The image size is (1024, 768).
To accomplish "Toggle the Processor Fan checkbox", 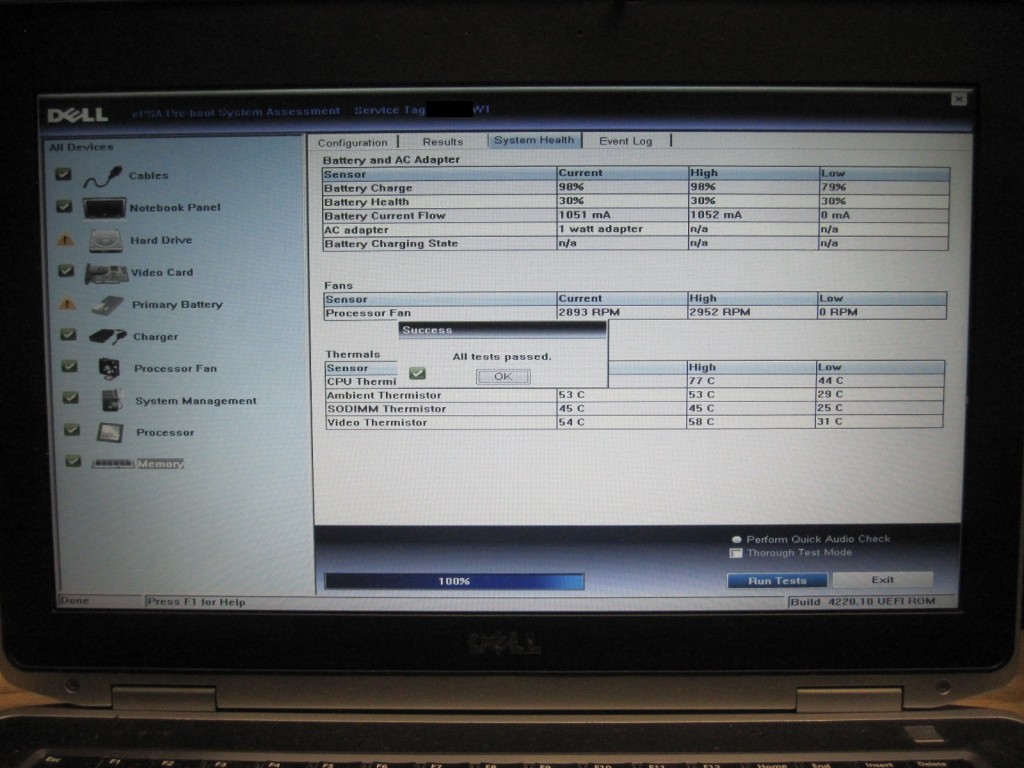I will point(69,366).
